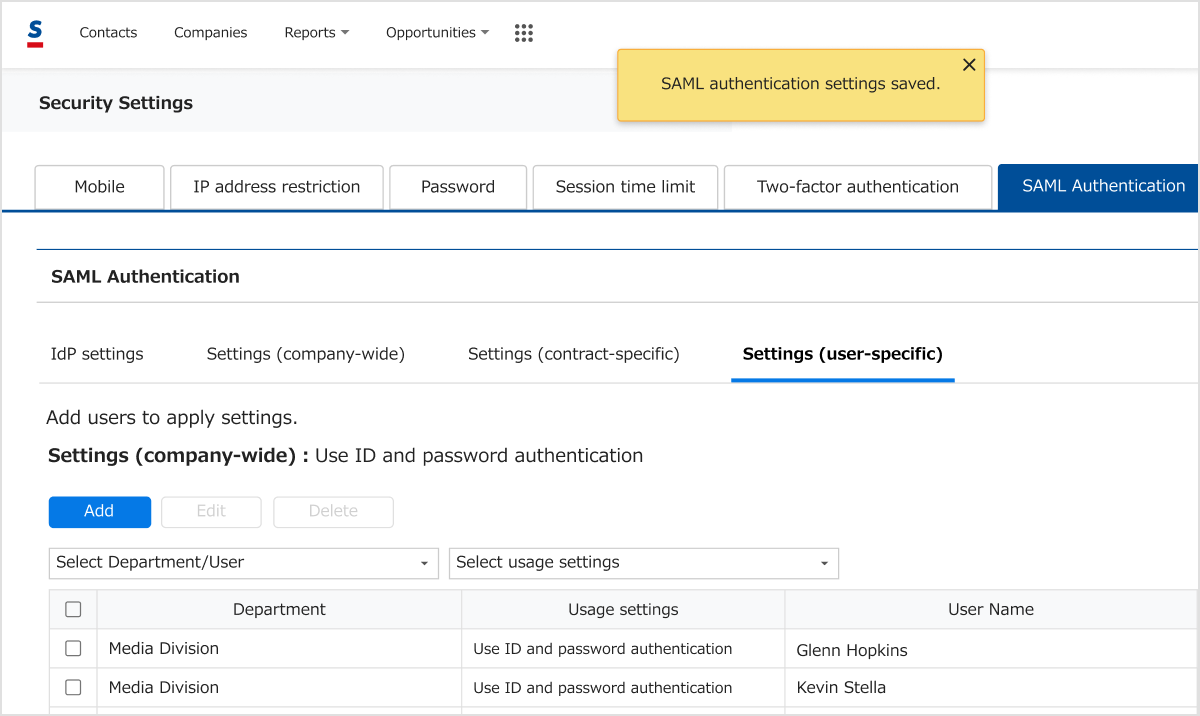The height and width of the screenshot is (716, 1200).
Task: Switch to the Password tab
Action: [x=458, y=187]
